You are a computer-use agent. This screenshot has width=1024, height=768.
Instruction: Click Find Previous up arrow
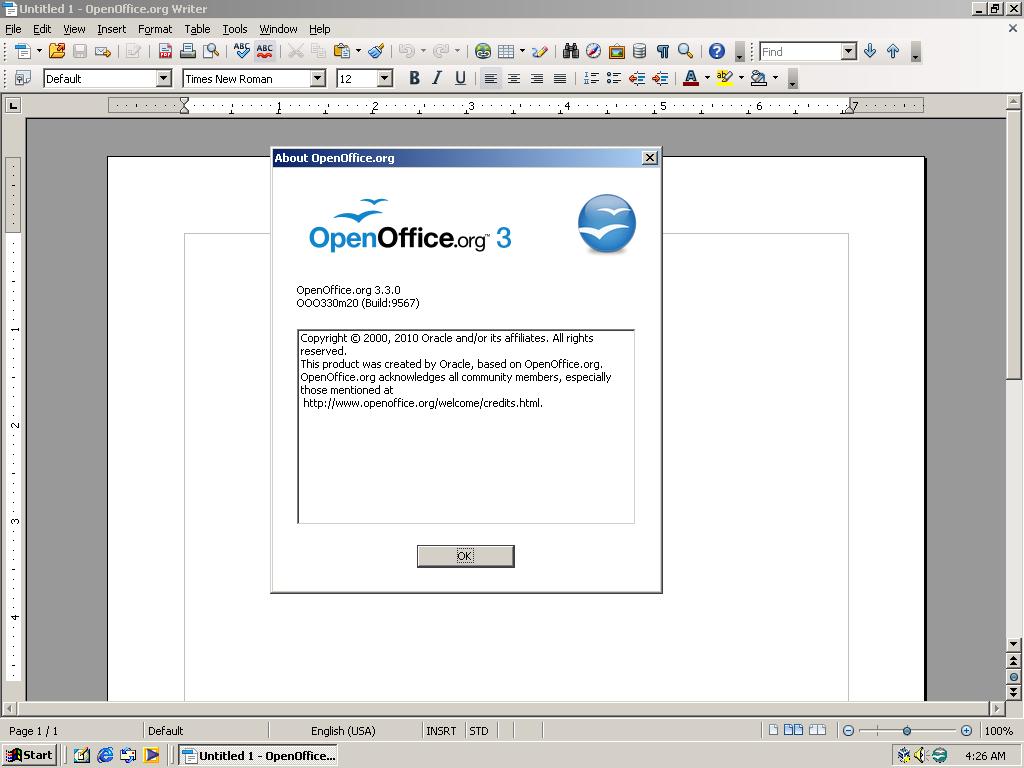click(893, 51)
